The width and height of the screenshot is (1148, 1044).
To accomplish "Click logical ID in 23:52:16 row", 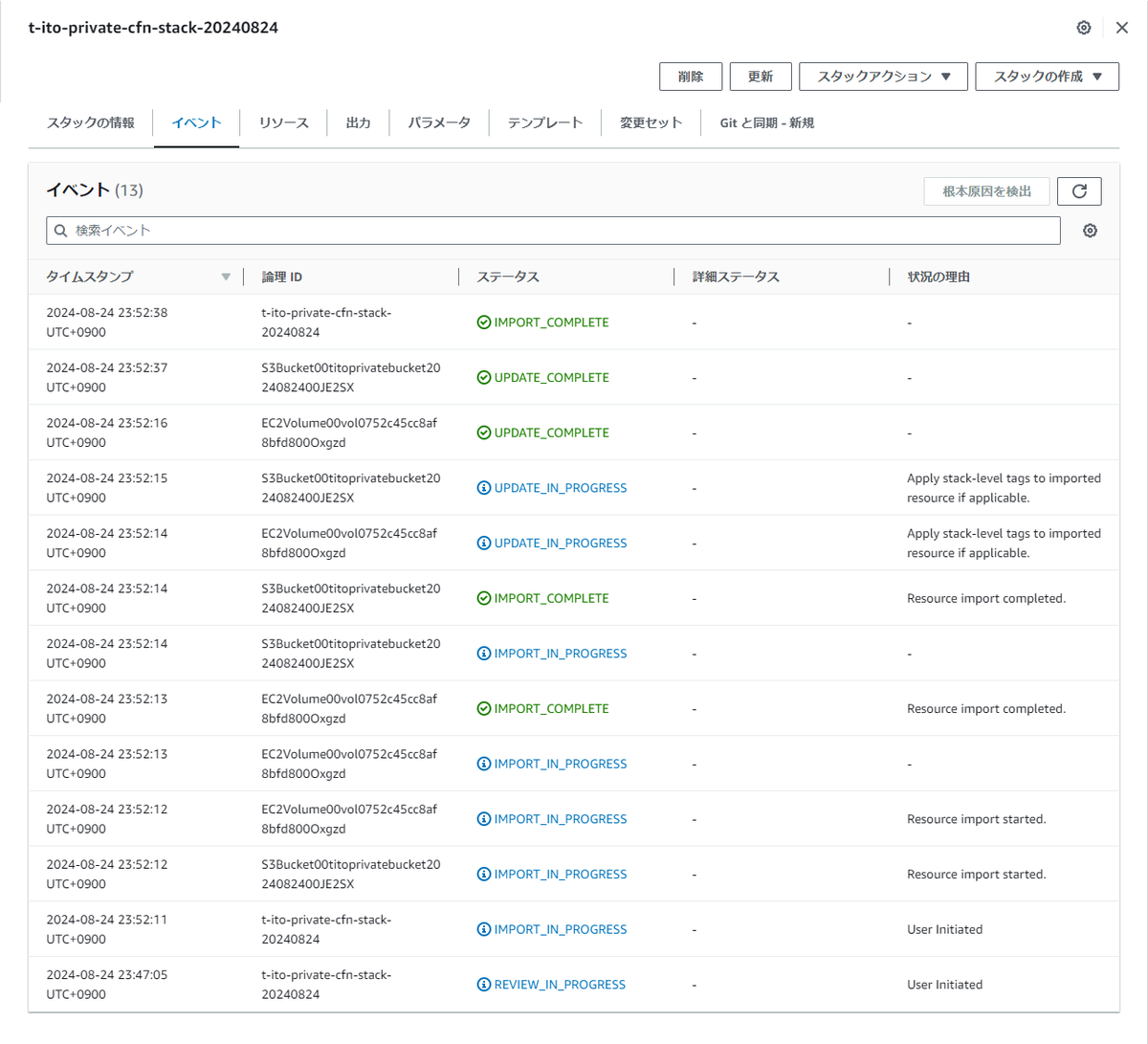I will [349, 433].
